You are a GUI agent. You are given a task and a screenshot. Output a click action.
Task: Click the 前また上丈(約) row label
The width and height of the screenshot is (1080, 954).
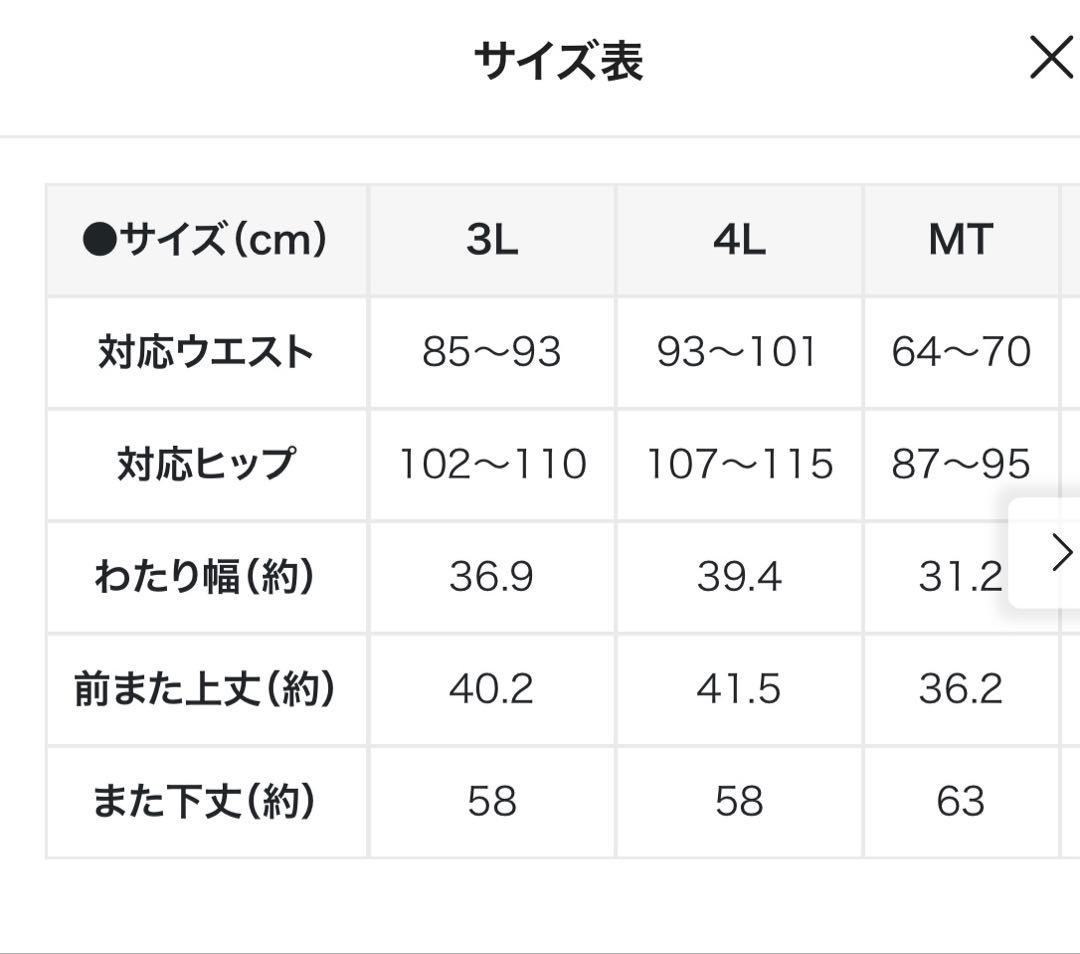click(206, 689)
